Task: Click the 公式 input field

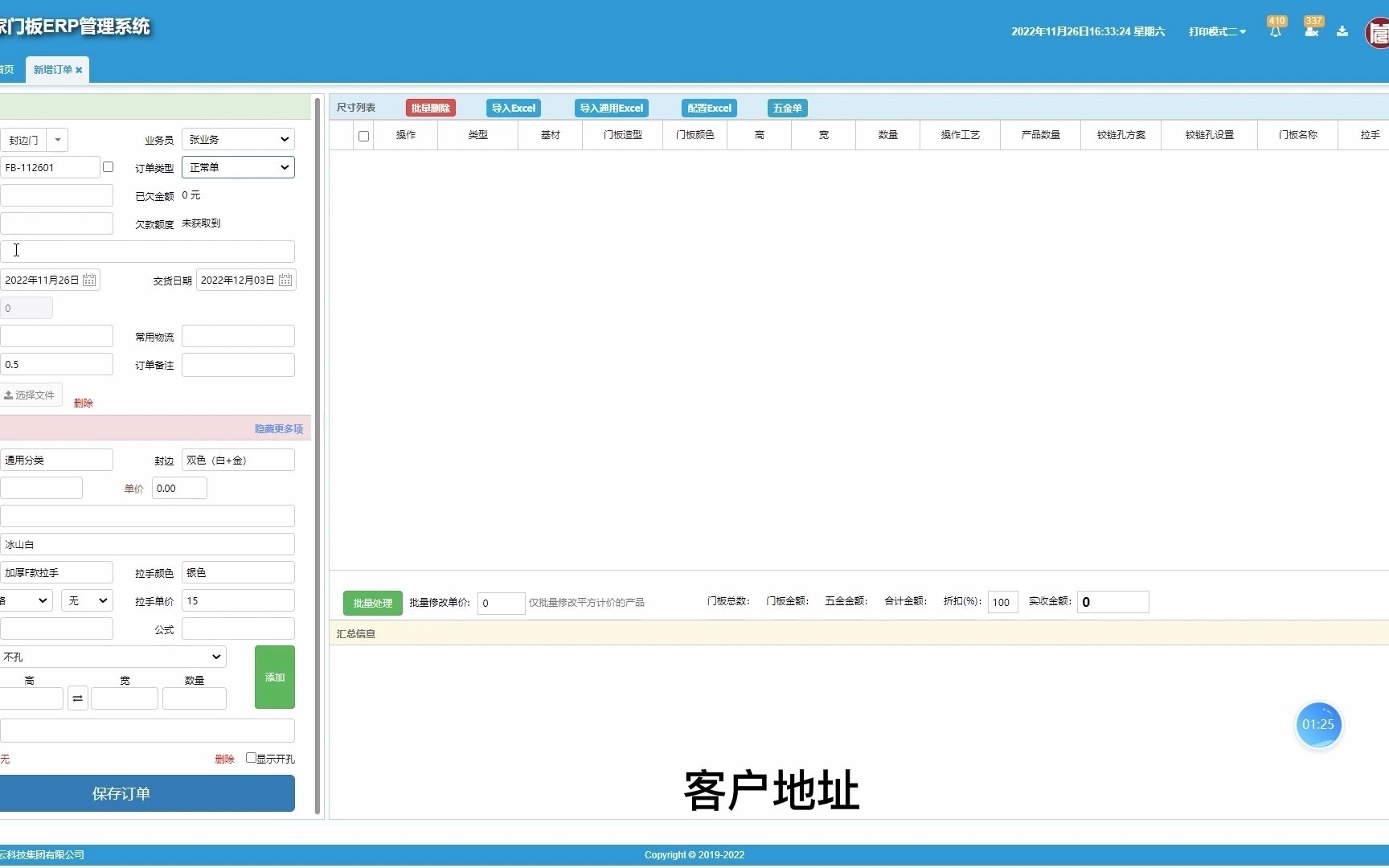Action: click(238, 628)
